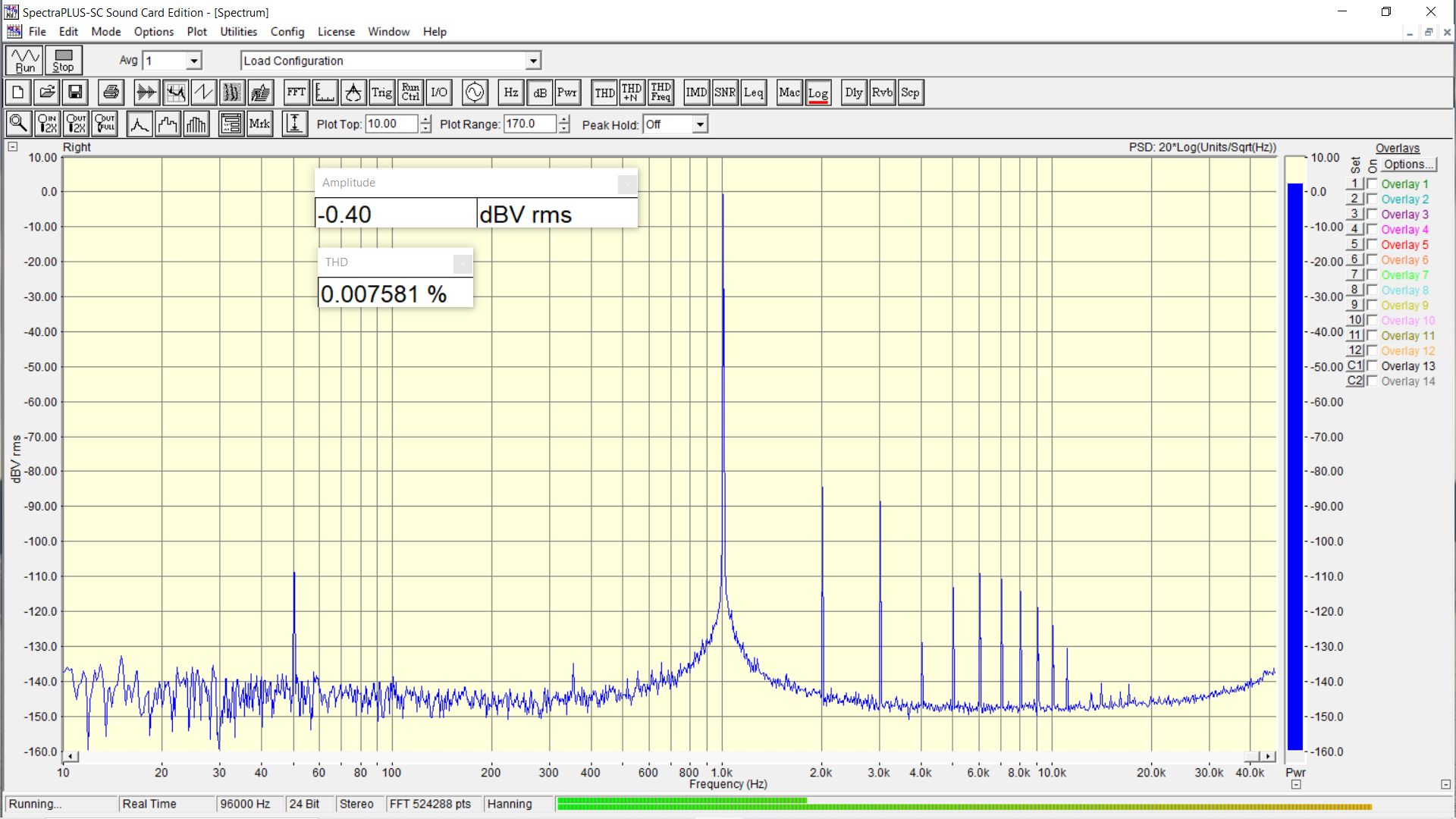Enable the Overlay 5 checkbox
This screenshot has height=819, width=1456.
click(1372, 245)
